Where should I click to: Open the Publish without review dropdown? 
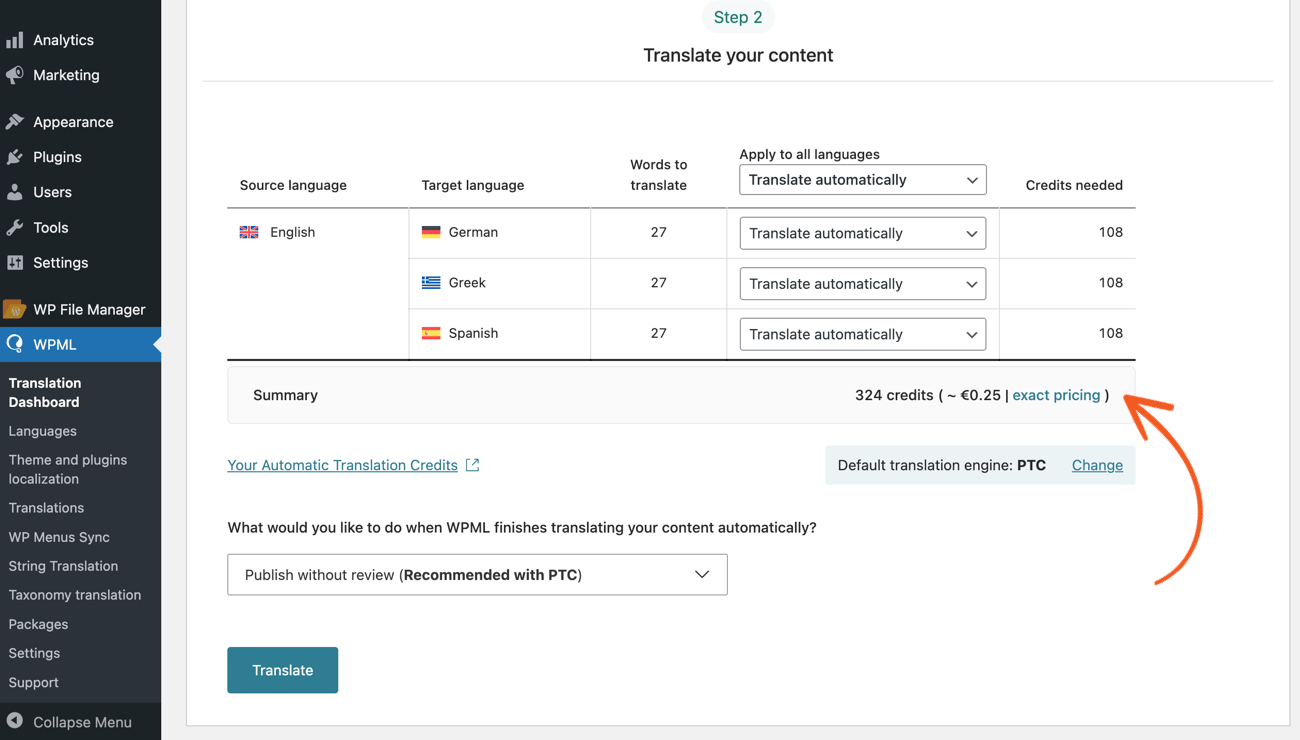477,574
